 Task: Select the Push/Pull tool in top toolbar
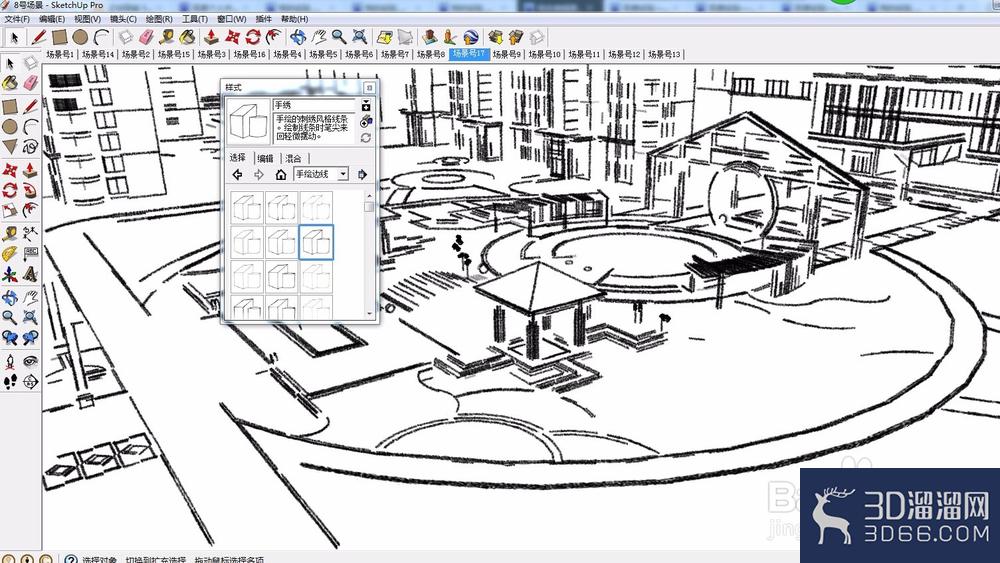point(211,37)
